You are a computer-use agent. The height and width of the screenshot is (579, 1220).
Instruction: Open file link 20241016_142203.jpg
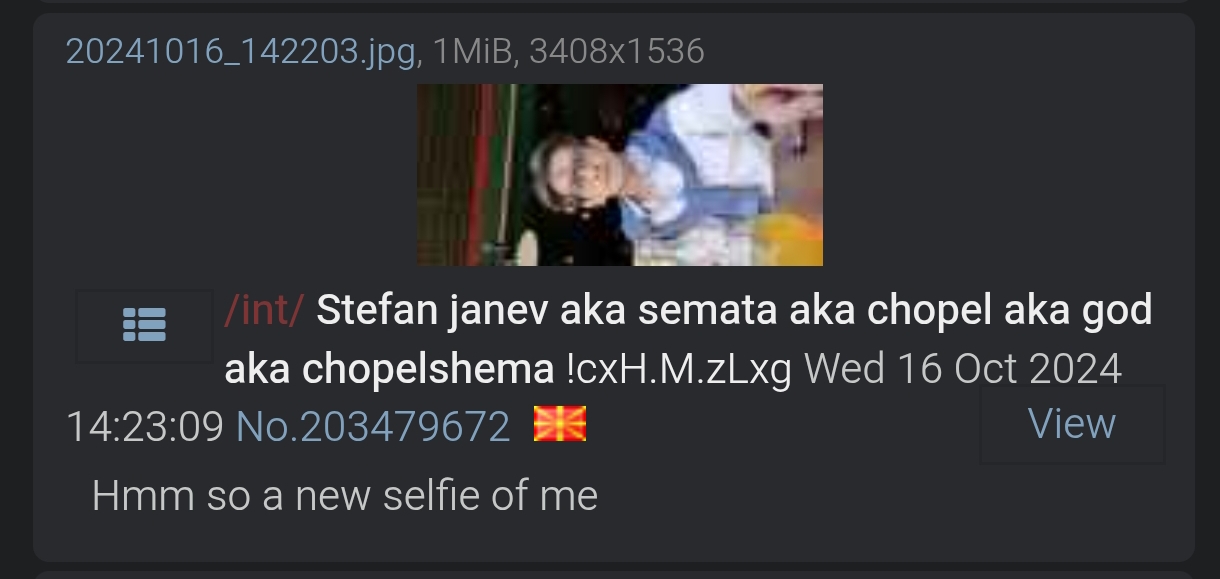click(x=241, y=50)
